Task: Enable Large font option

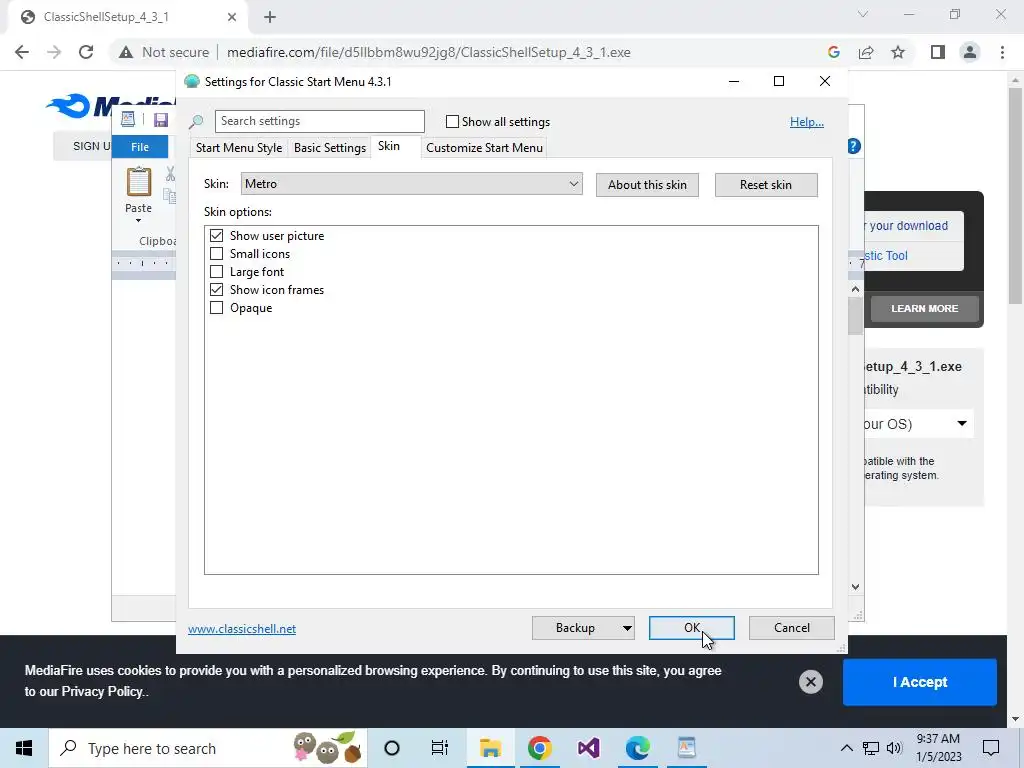Action: (x=216, y=272)
